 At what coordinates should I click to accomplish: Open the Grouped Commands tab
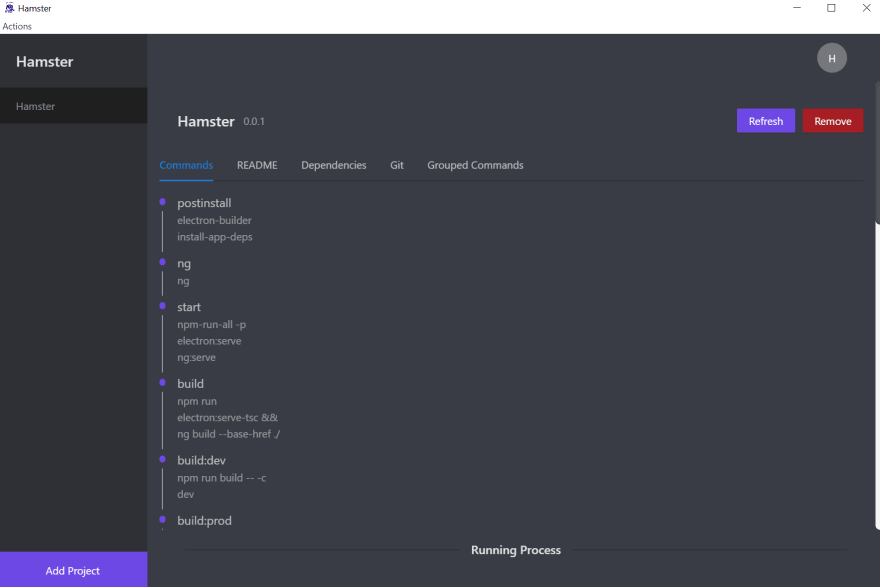[x=475, y=165]
